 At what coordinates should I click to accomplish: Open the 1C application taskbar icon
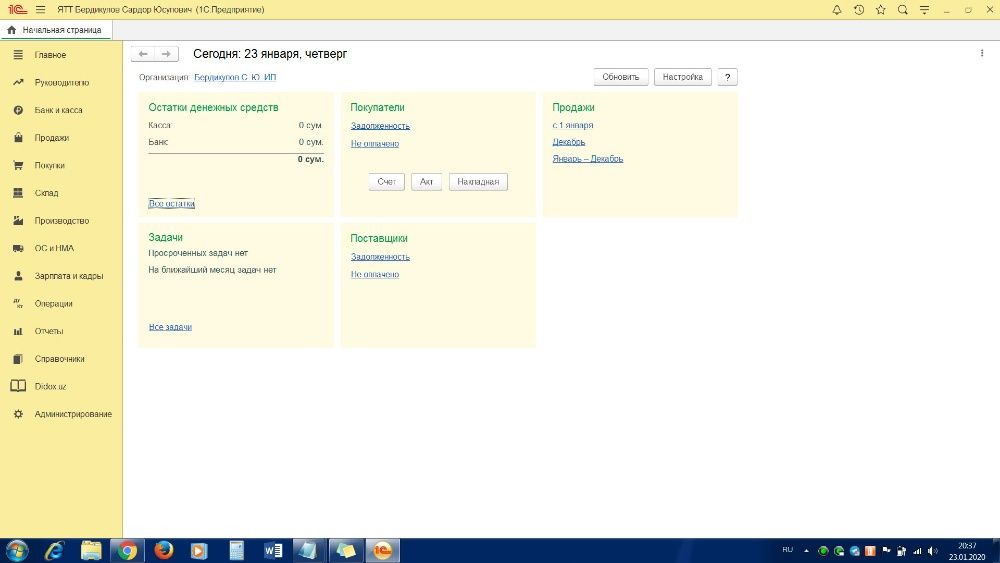pyautogui.click(x=383, y=550)
